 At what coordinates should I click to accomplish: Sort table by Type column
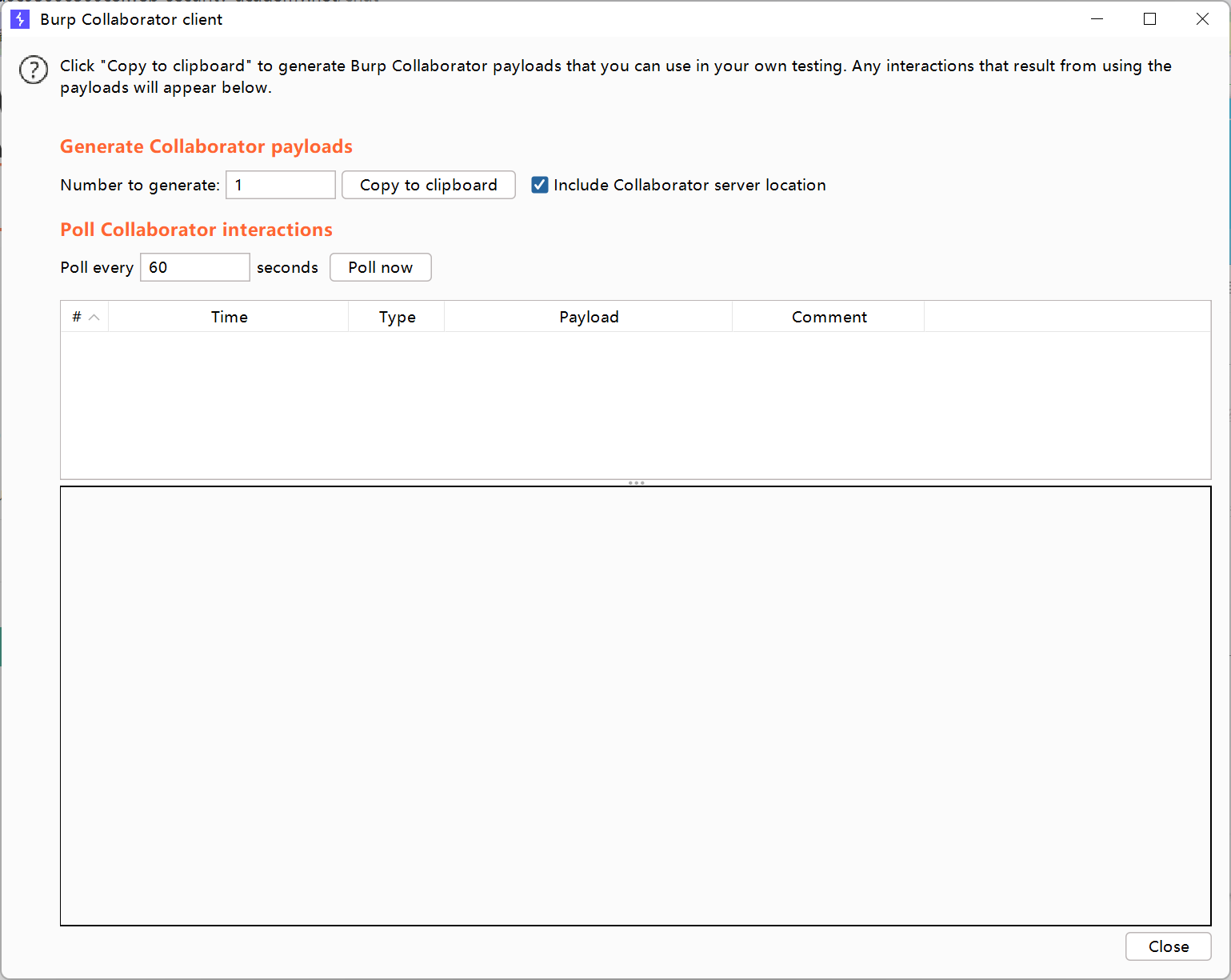(x=397, y=317)
